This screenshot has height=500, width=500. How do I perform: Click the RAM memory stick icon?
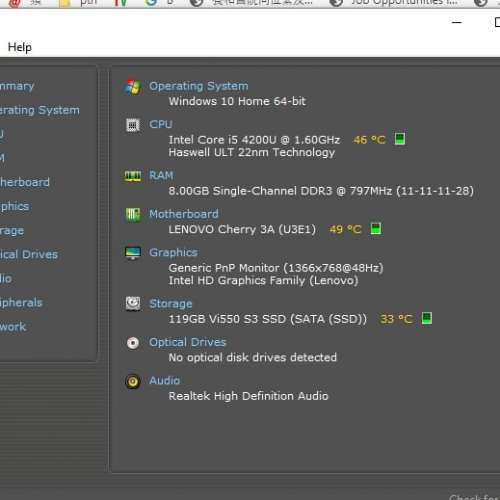[133, 176]
